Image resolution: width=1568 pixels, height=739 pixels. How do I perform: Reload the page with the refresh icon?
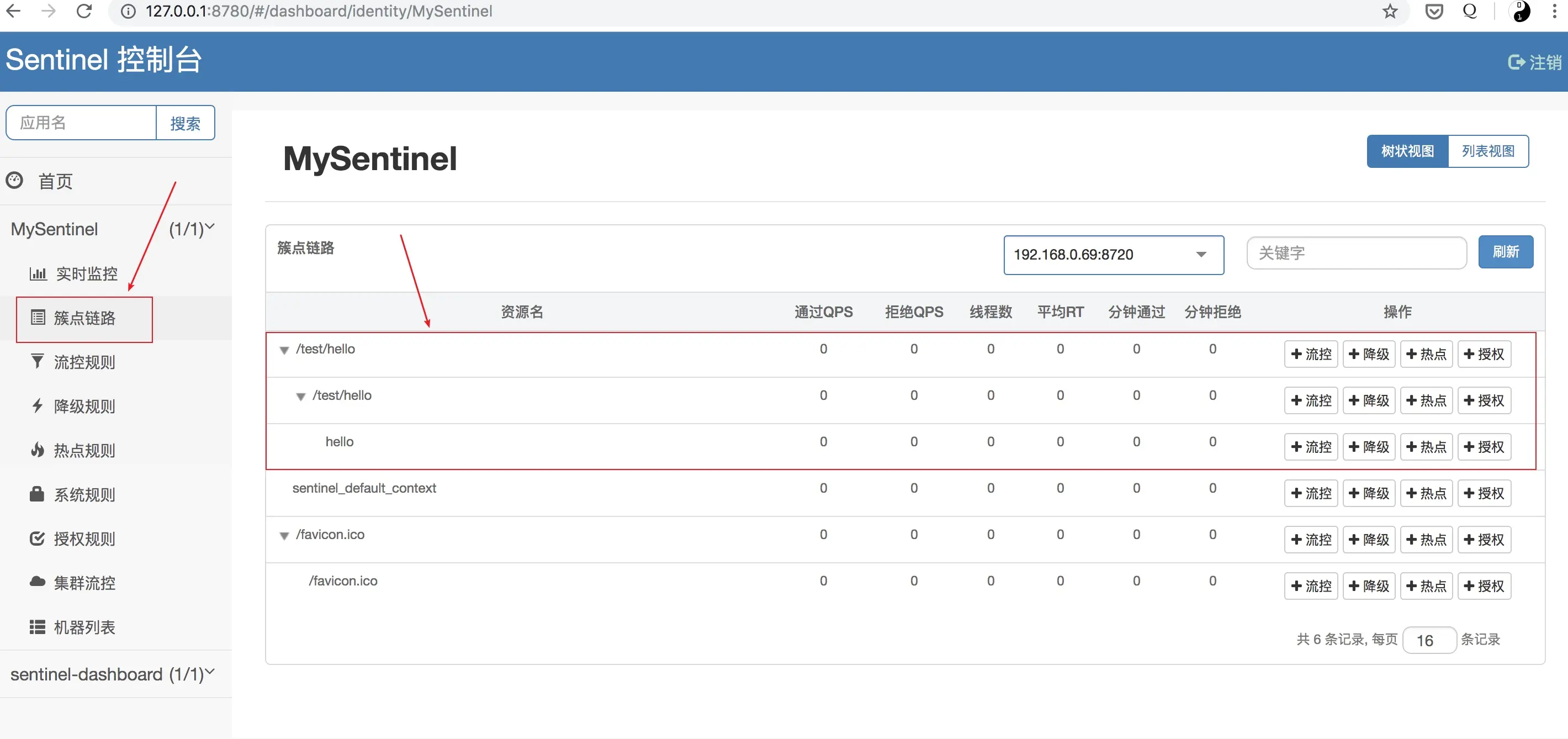[84, 10]
